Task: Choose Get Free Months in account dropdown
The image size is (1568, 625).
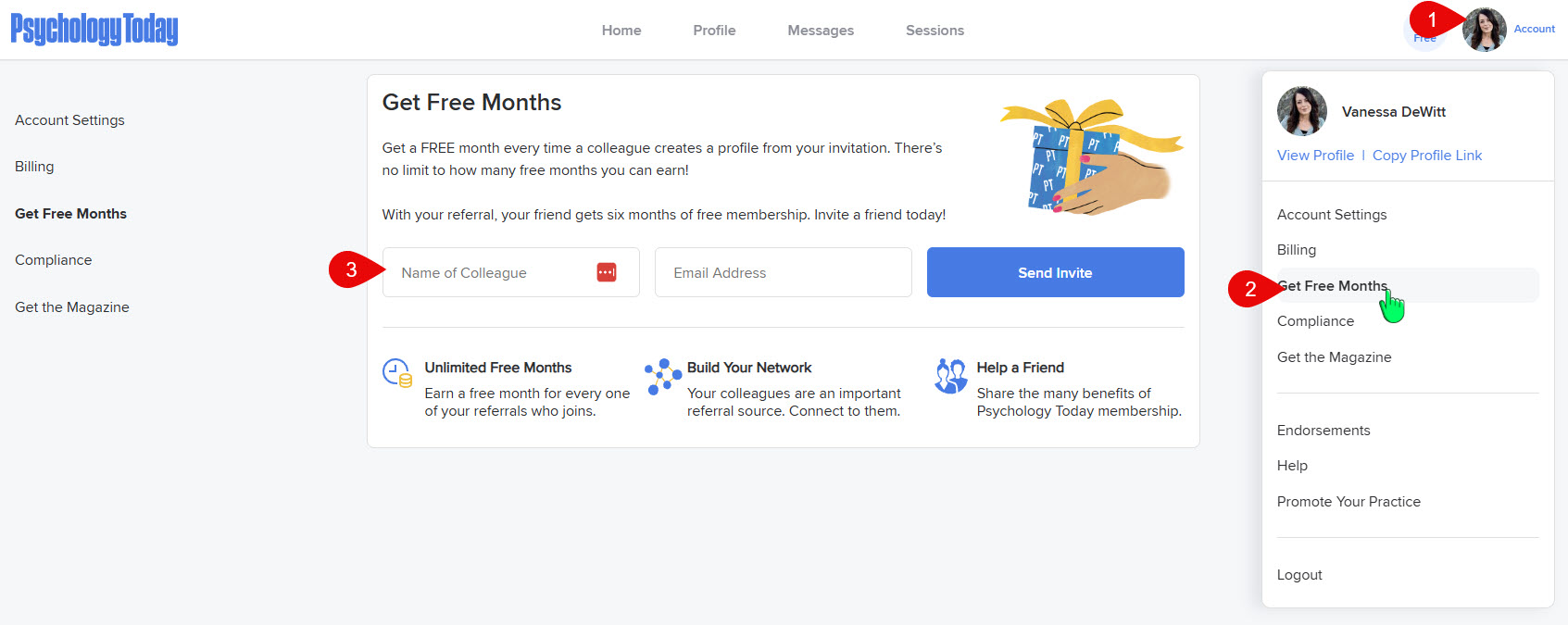Action: pyautogui.click(x=1408, y=285)
